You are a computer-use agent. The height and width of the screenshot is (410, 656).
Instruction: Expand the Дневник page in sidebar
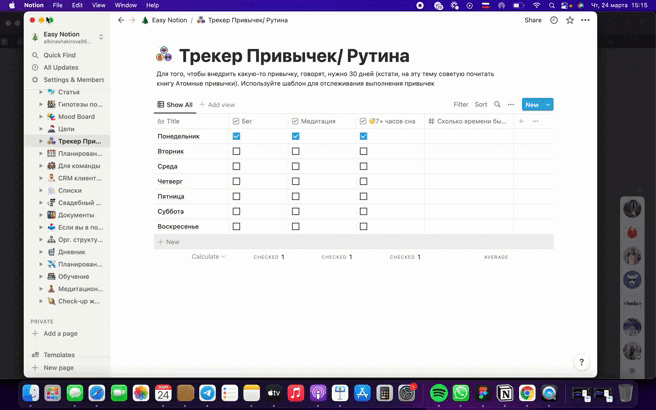[41, 252]
